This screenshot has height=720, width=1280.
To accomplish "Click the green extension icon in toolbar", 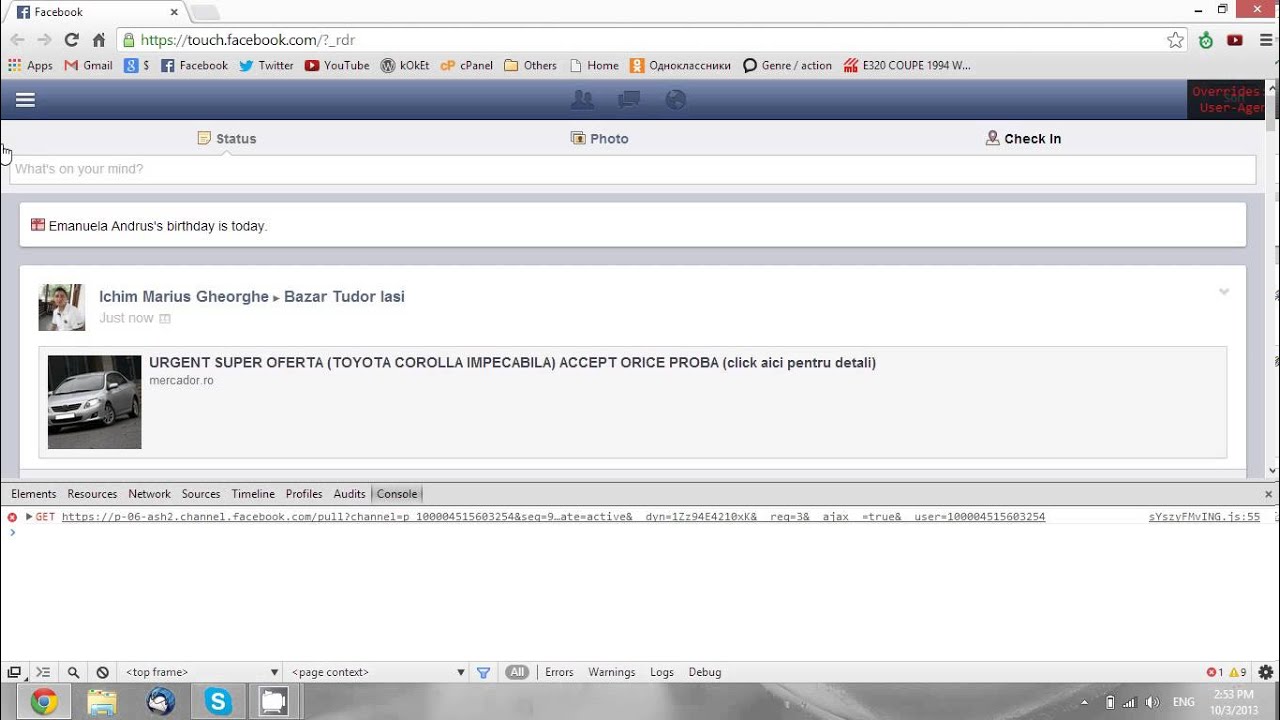I will [1206, 40].
